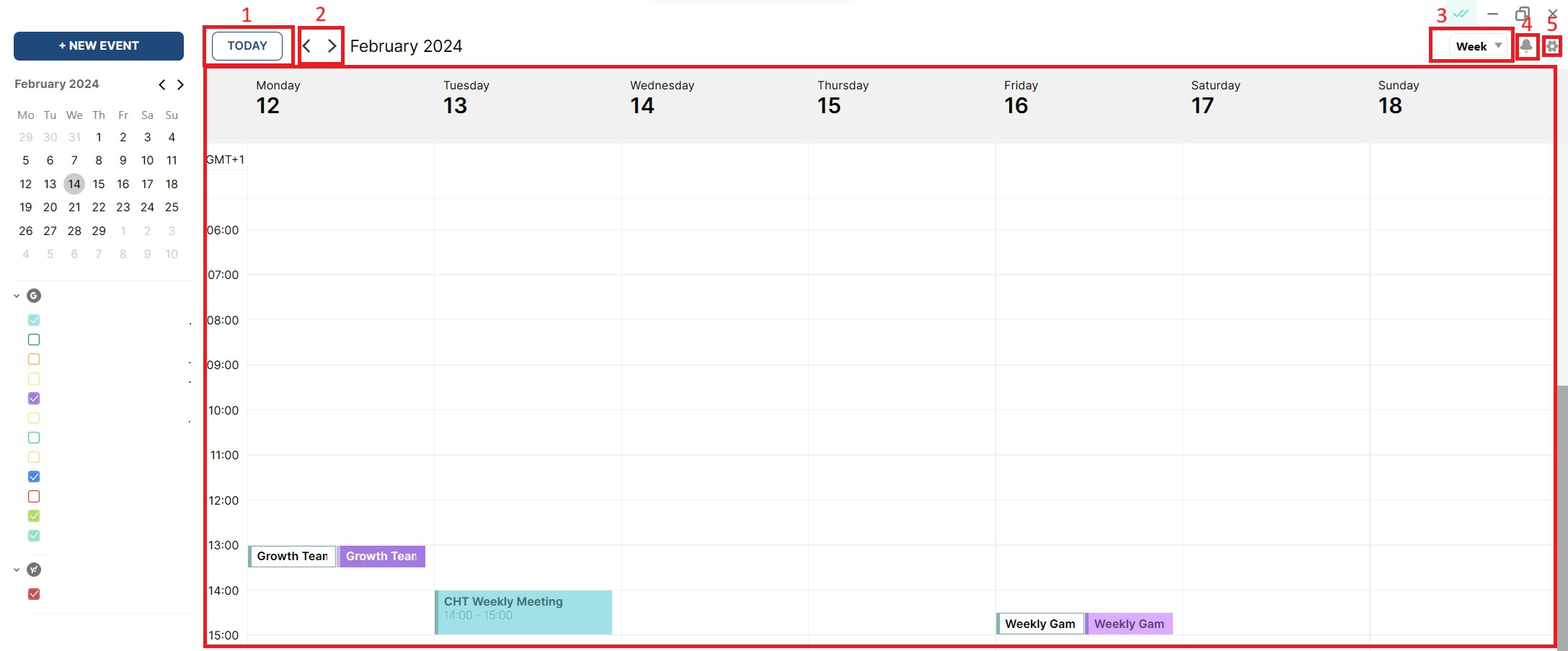Select February 29 in the mini calendar
The image size is (1568, 651).
99,231
